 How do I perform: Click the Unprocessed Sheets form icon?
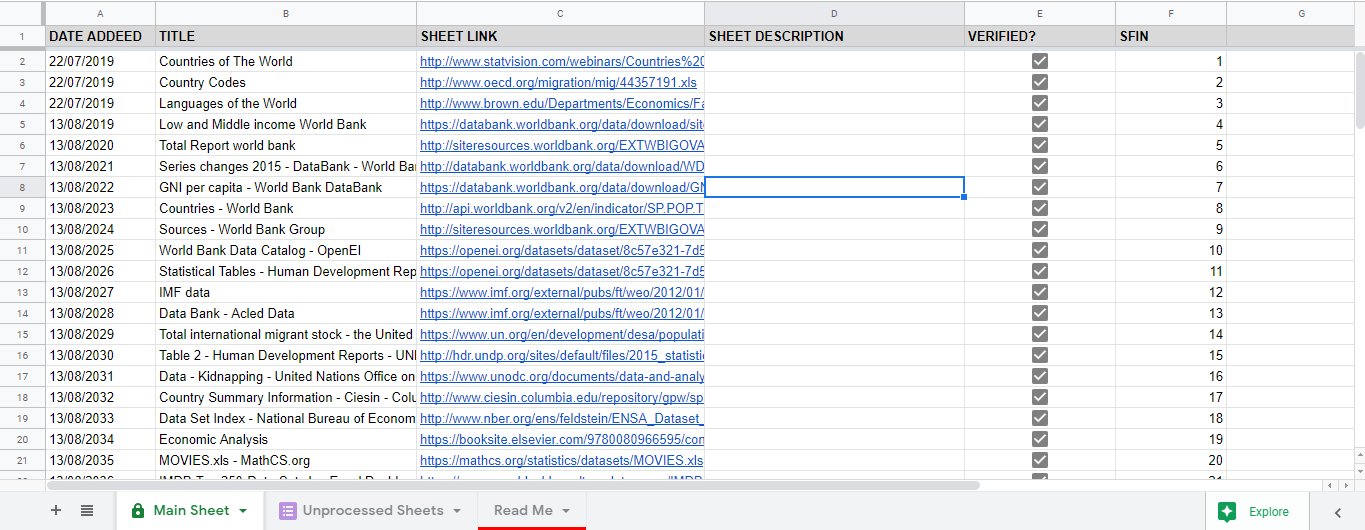click(x=287, y=511)
